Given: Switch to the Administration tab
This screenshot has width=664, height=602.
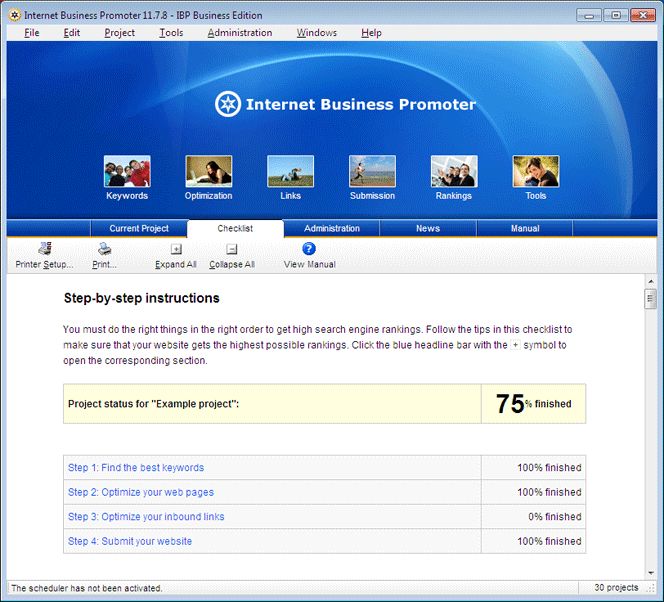Looking at the screenshot, I should (x=332, y=228).
